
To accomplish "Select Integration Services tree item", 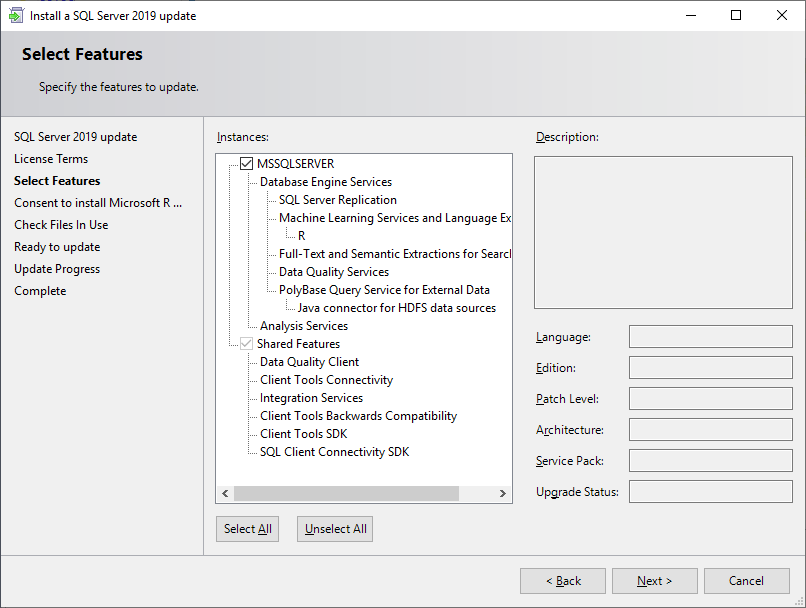I will coord(312,398).
